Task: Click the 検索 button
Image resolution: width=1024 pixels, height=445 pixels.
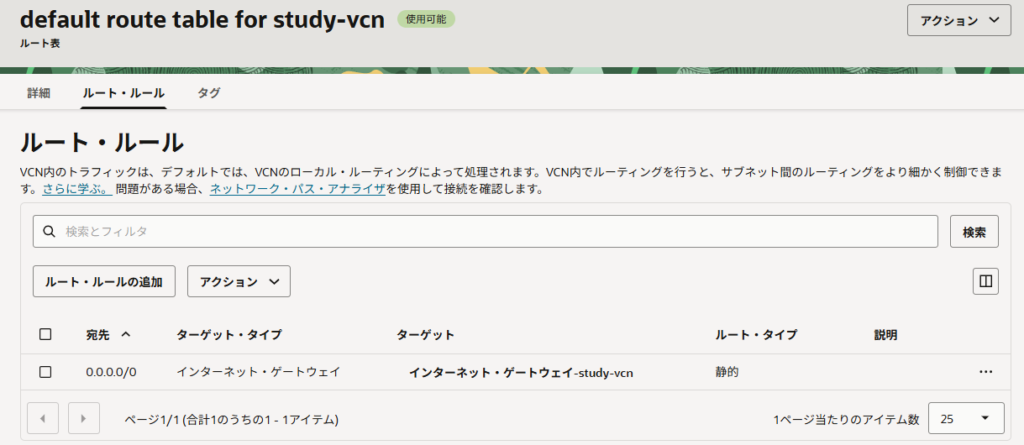Action: point(974,231)
